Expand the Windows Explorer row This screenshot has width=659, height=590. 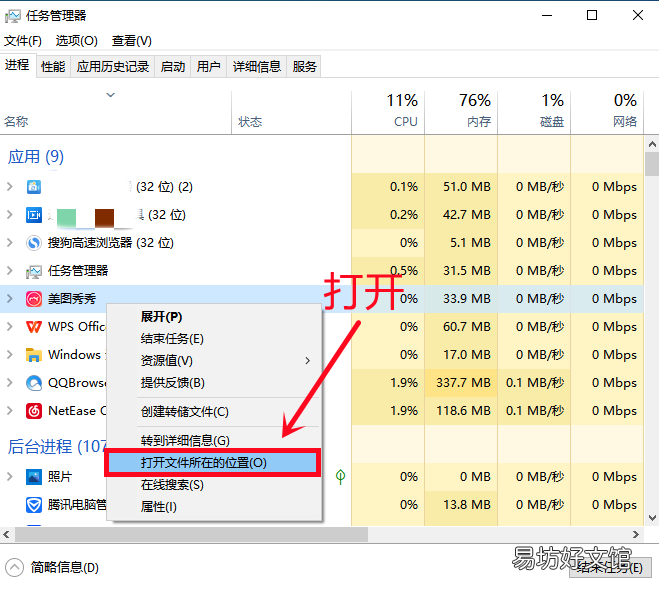click(10, 355)
